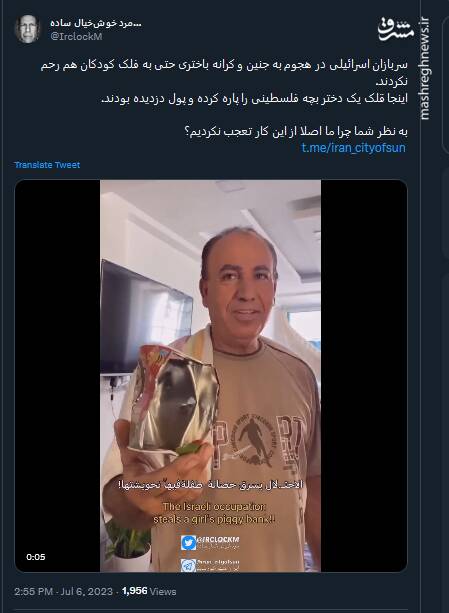The image size is (449, 613).
Task: Click the Mashregh logo watermark
Action: pos(395,30)
